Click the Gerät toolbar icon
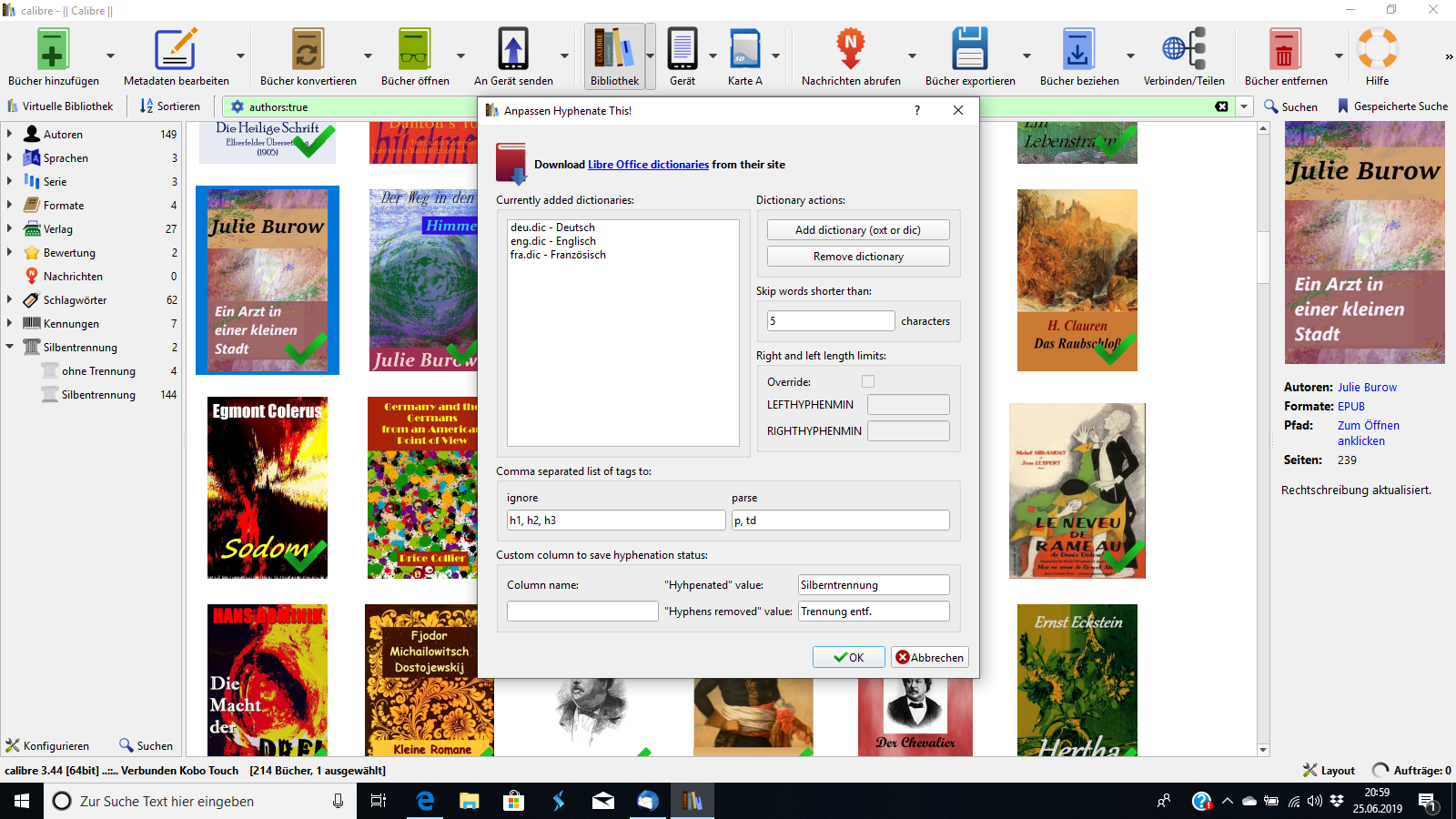Viewport: 1456px width, 819px height. (682, 49)
